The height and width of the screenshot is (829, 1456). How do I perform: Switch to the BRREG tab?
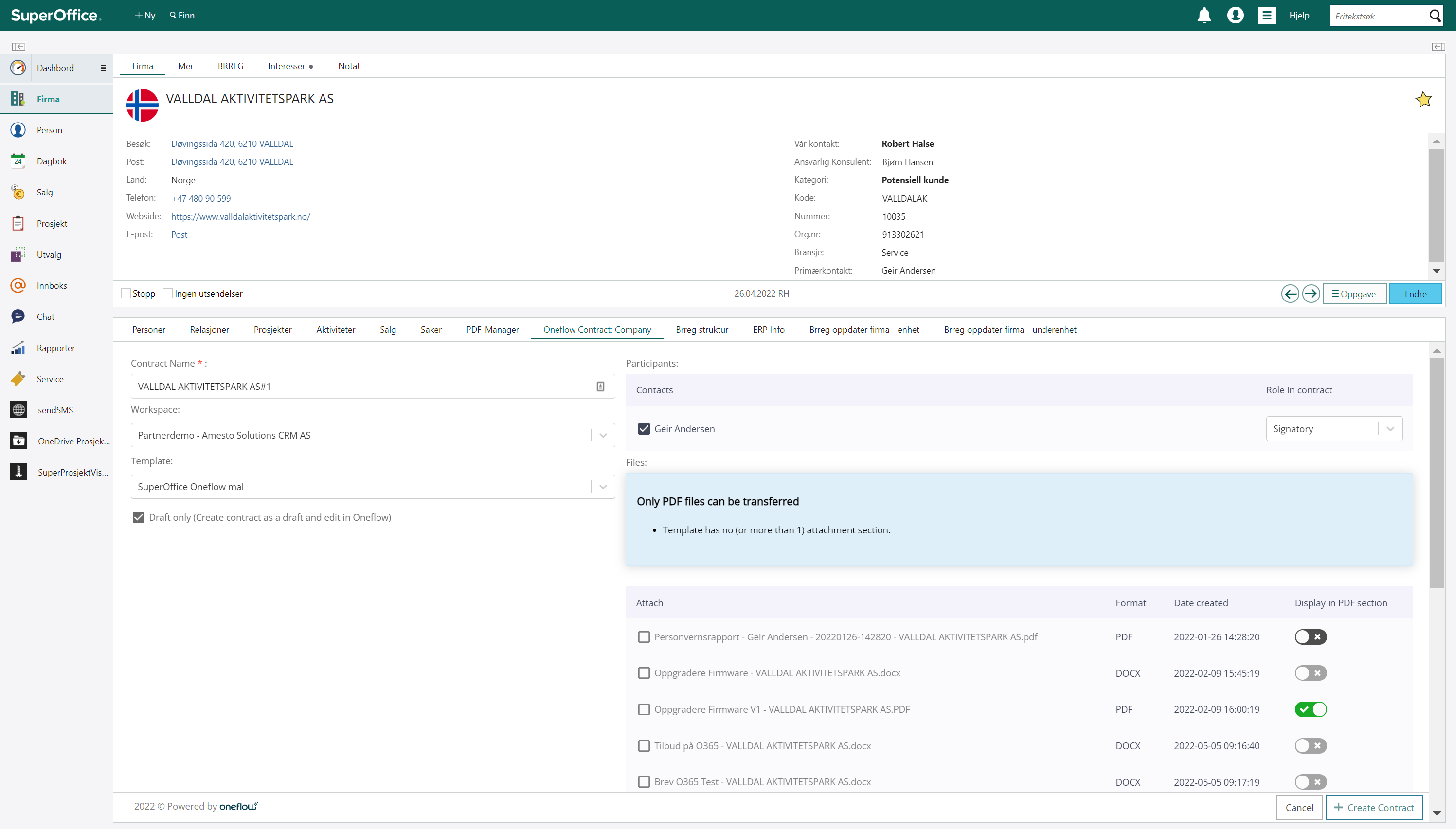[x=230, y=66]
